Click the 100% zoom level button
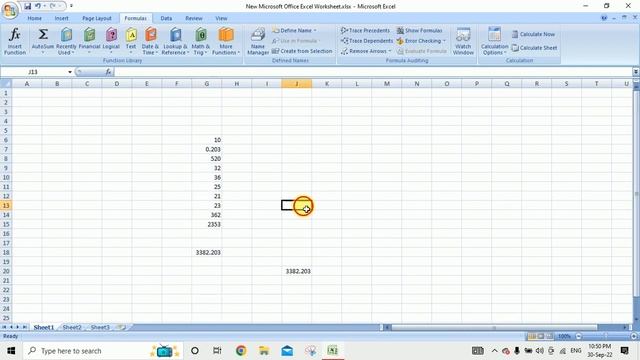This screenshot has width=640, height=360. click(x=564, y=336)
